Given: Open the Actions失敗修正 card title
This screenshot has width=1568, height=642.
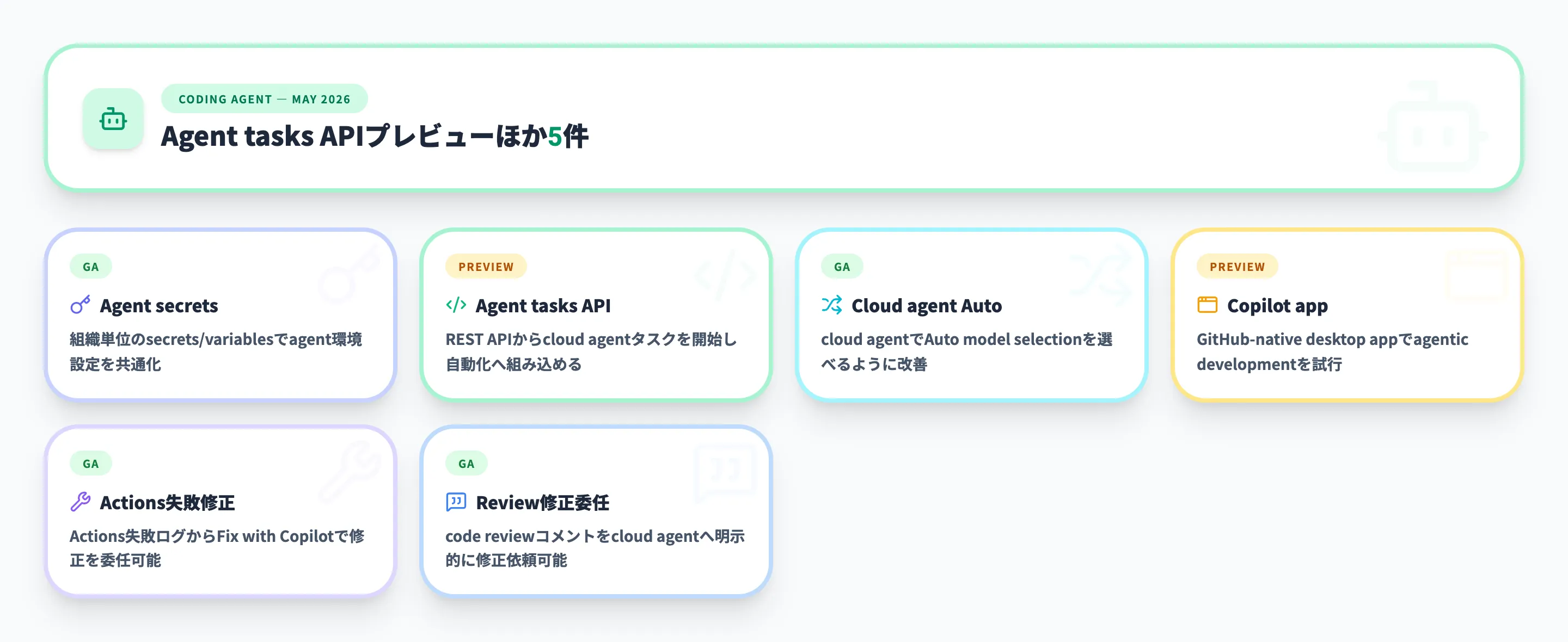Looking at the screenshot, I should pos(167,503).
